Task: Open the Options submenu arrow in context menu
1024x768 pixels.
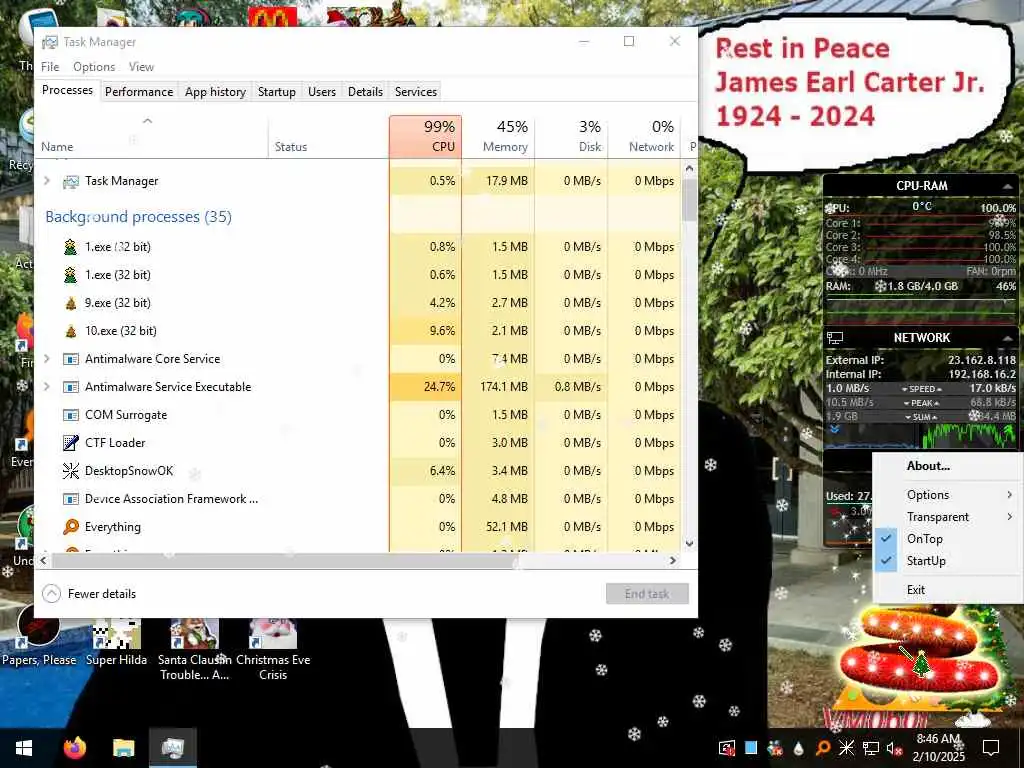Action: [x=1010, y=495]
